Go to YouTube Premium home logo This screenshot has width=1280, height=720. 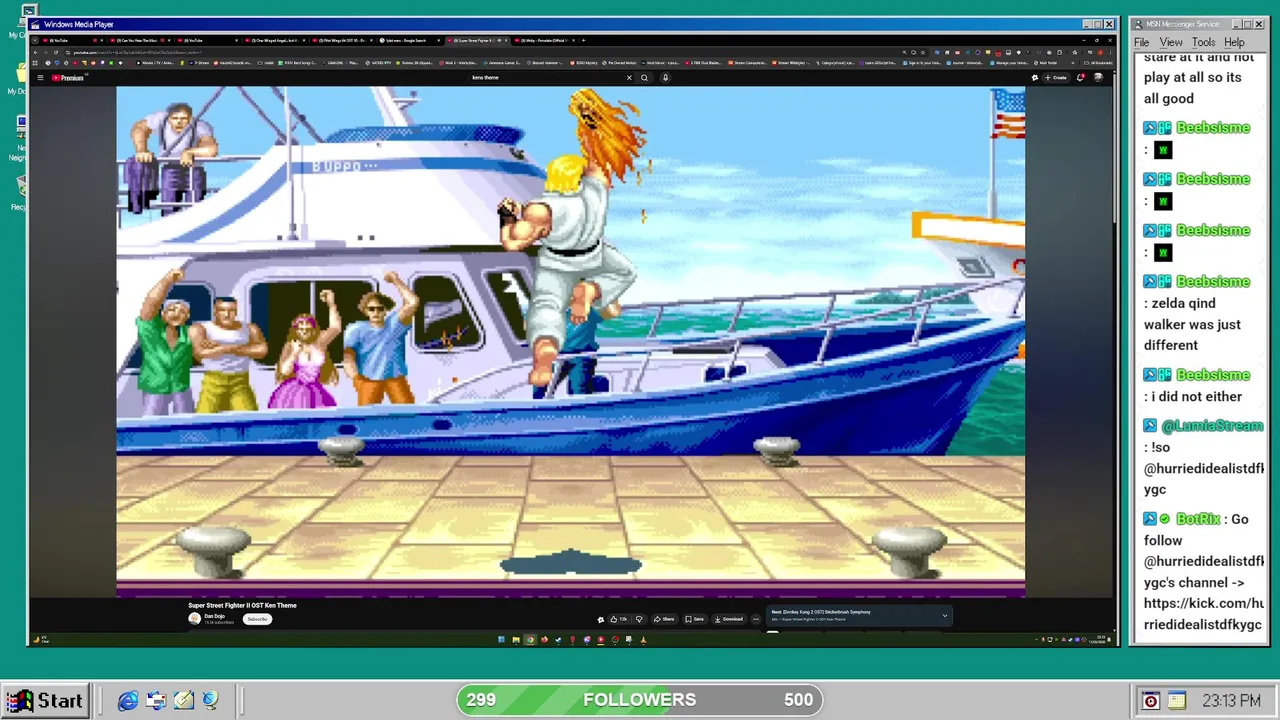tap(69, 77)
